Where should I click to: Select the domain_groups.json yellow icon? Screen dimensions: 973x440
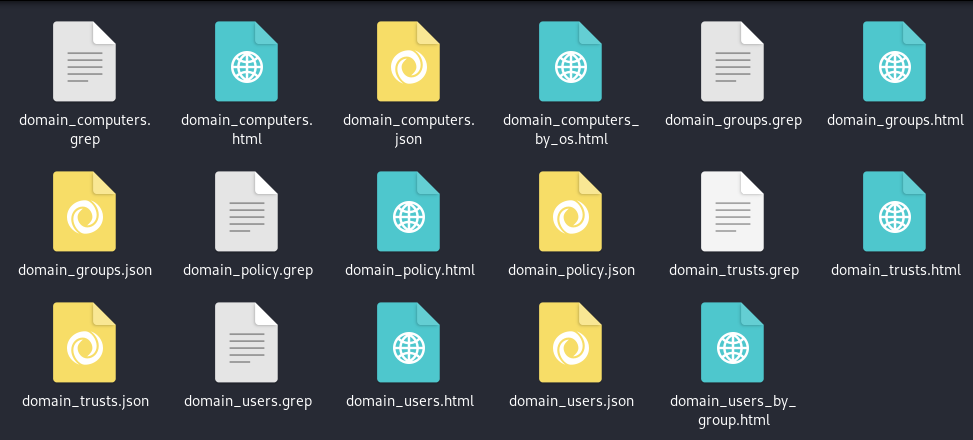[84, 212]
